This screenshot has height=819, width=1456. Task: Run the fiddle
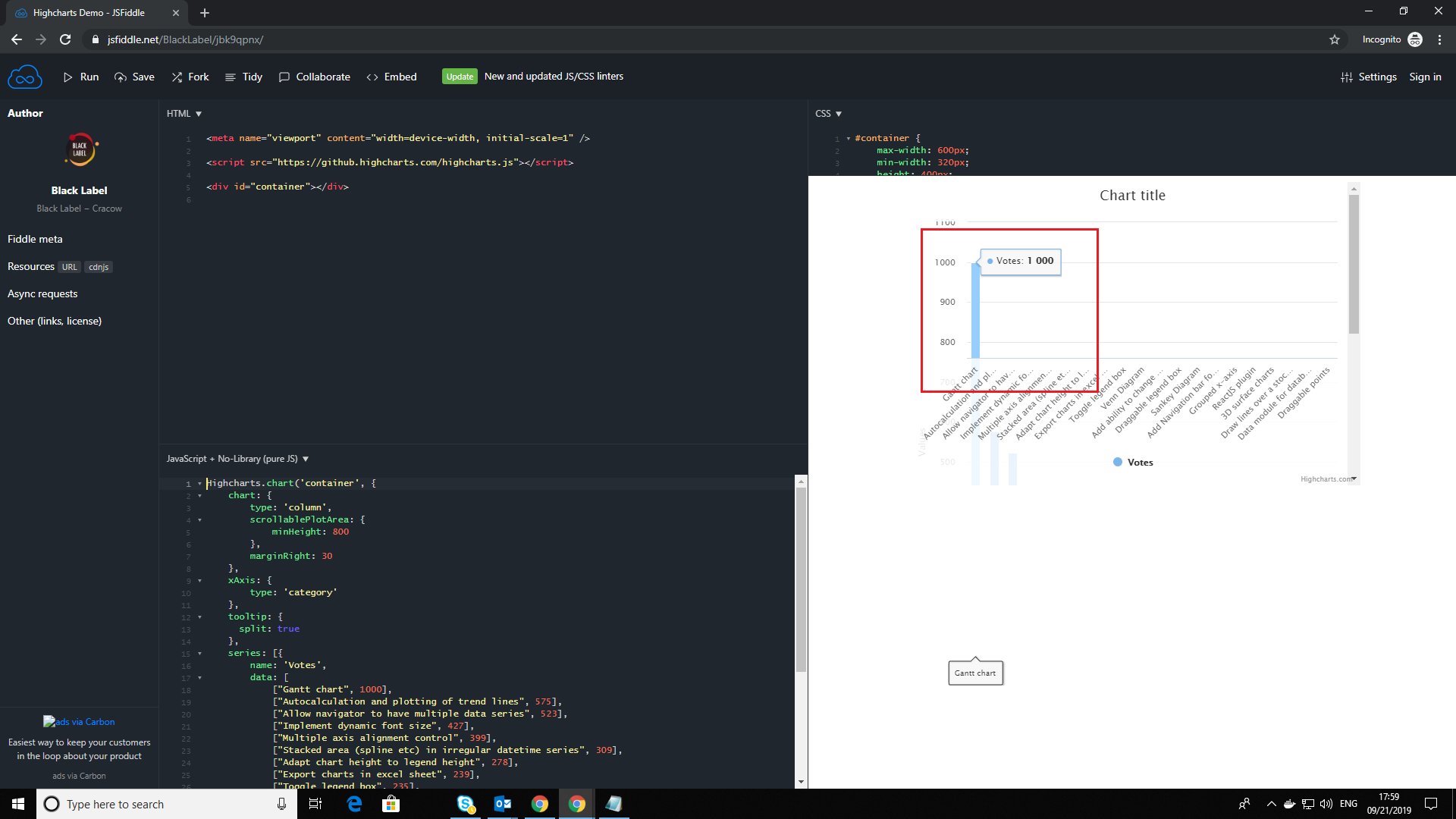pos(80,77)
